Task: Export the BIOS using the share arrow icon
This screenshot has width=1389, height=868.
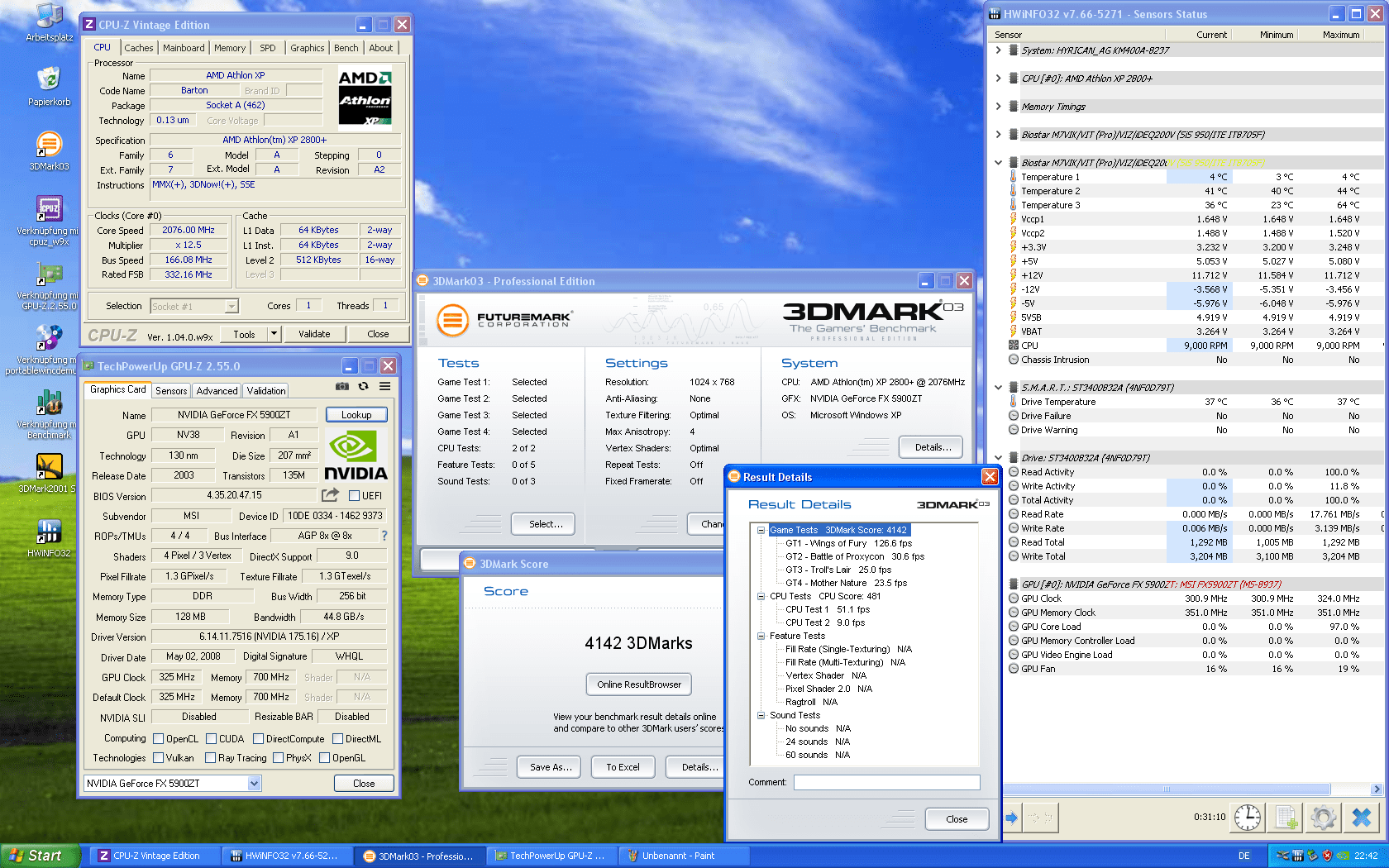Action: 330,494
